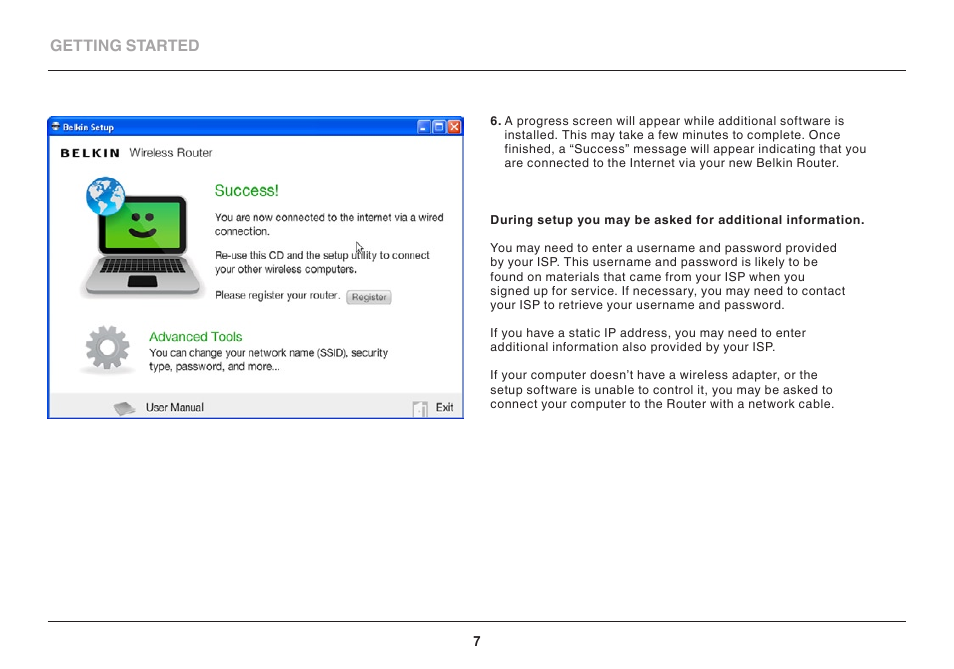Screen dimensions: 954x669
Task: Click the 'Wireless Router' label
Action: (x=170, y=153)
